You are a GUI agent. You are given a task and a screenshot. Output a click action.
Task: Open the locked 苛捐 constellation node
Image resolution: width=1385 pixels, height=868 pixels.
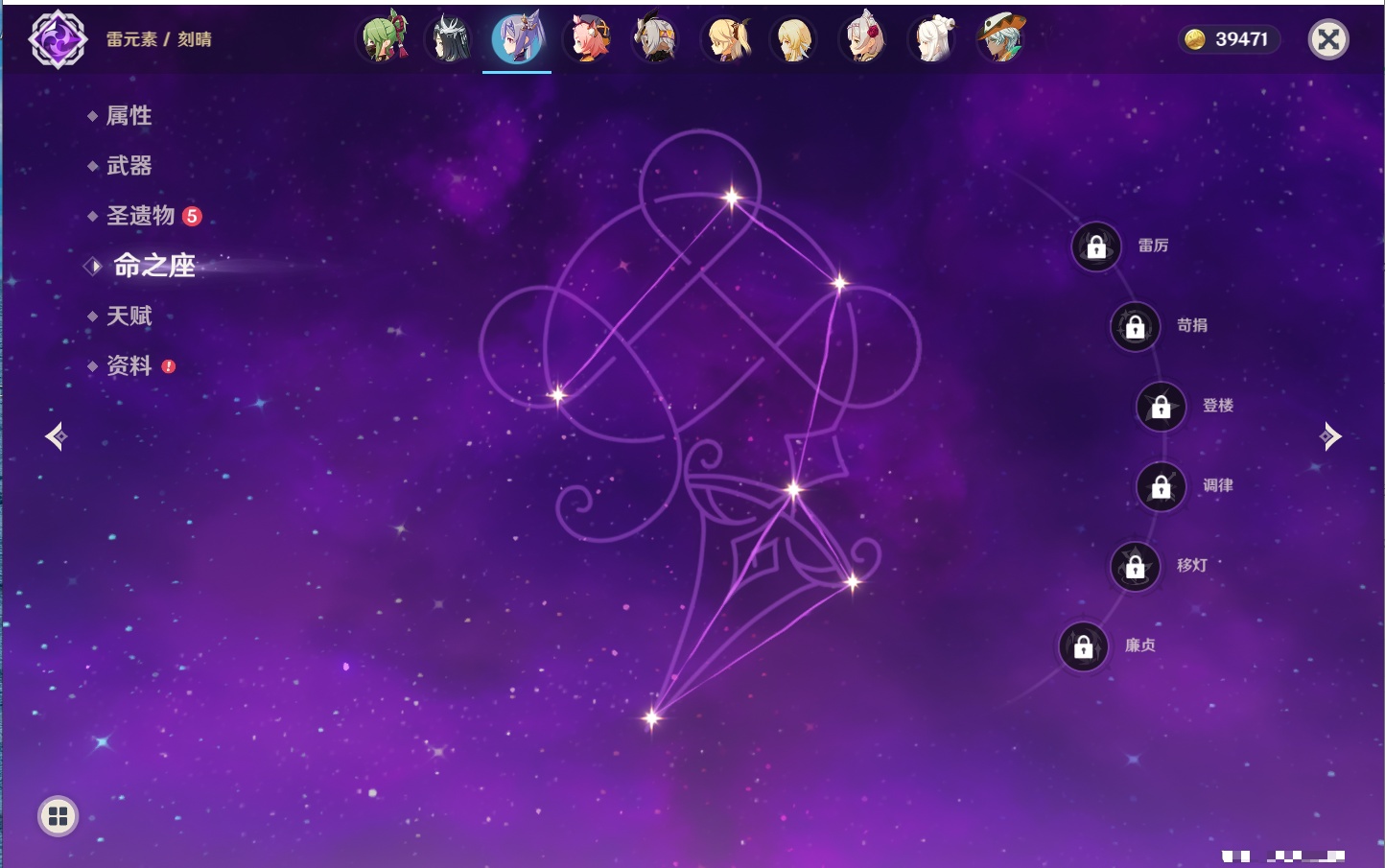[x=1136, y=326]
